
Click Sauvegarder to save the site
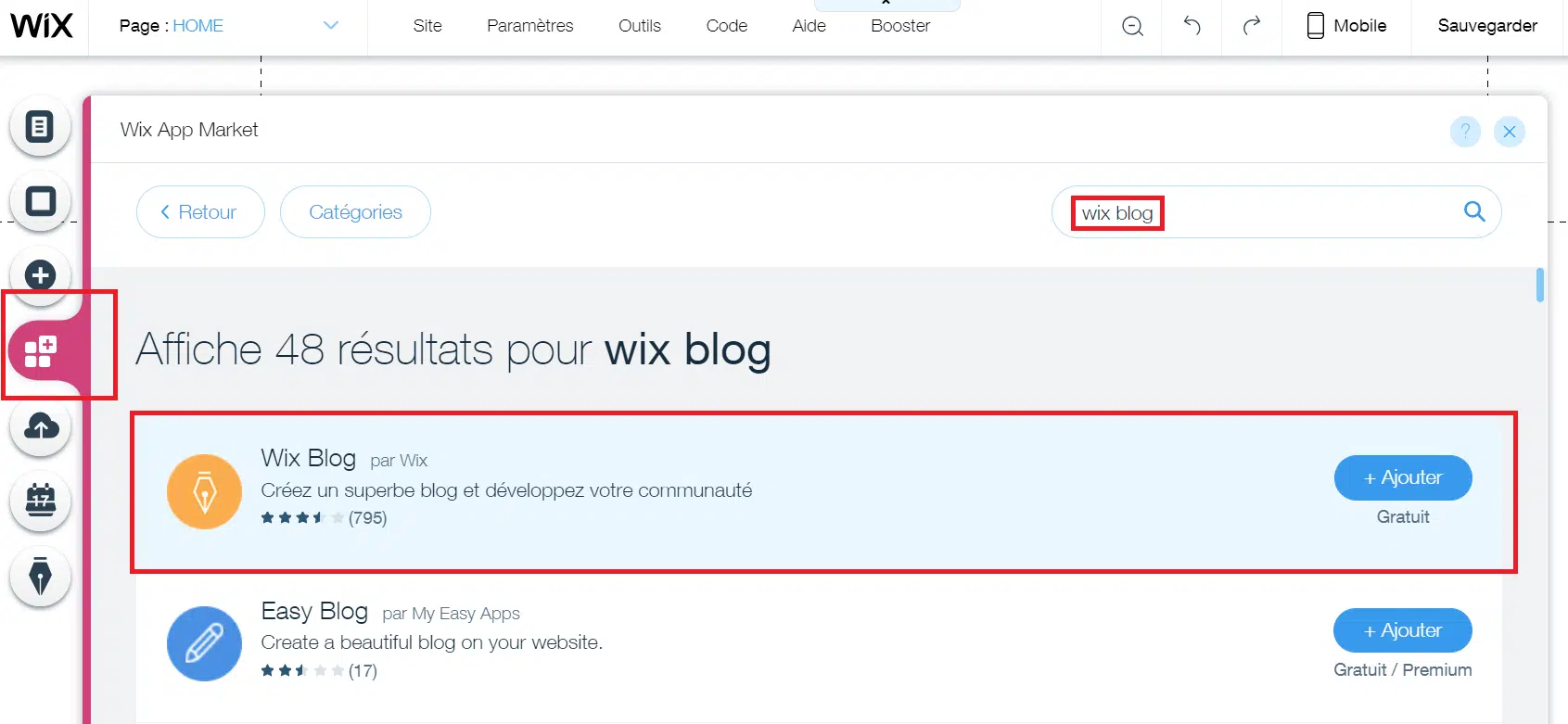(1487, 26)
